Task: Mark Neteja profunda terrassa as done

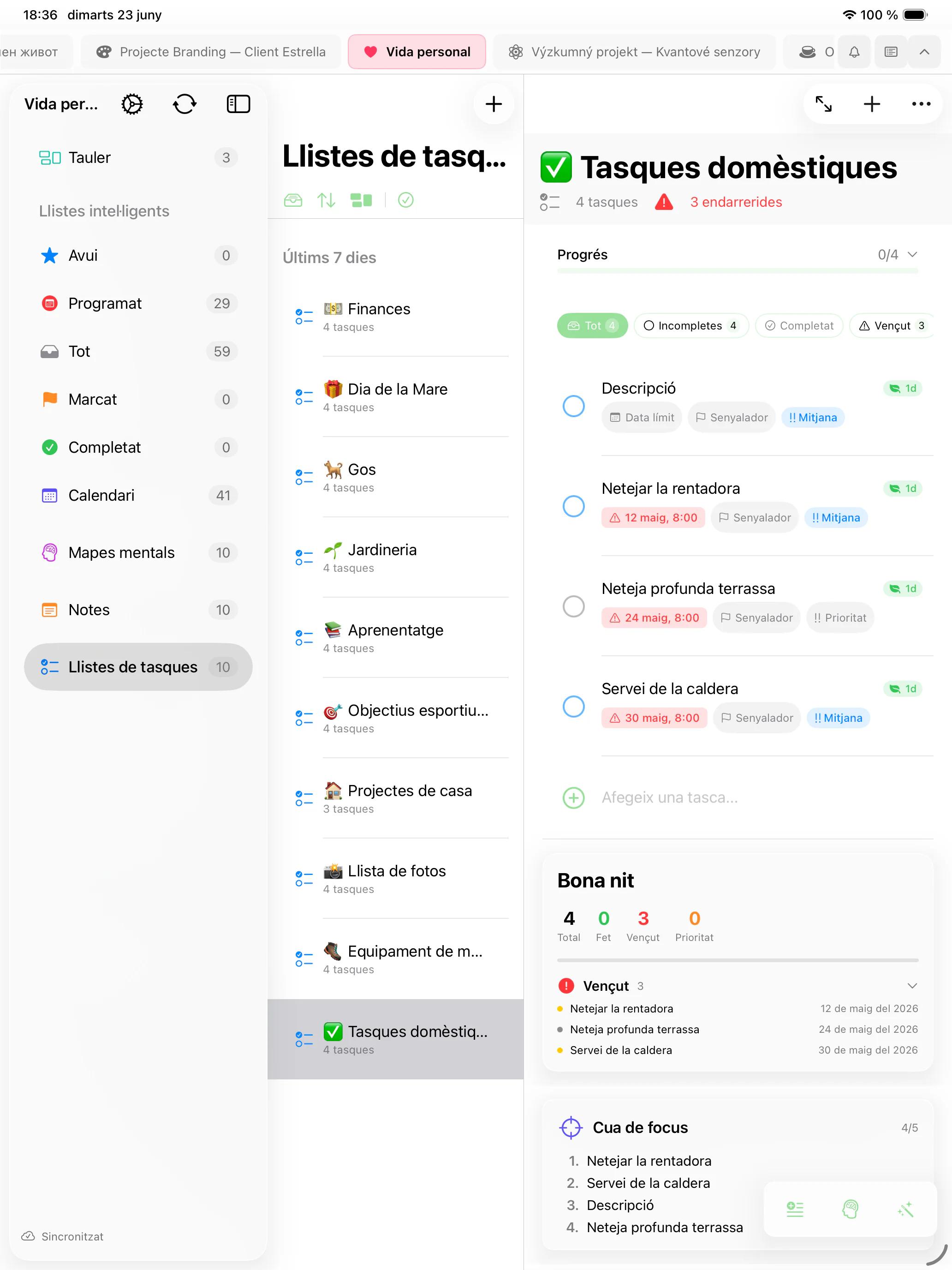Action: point(573,606)
